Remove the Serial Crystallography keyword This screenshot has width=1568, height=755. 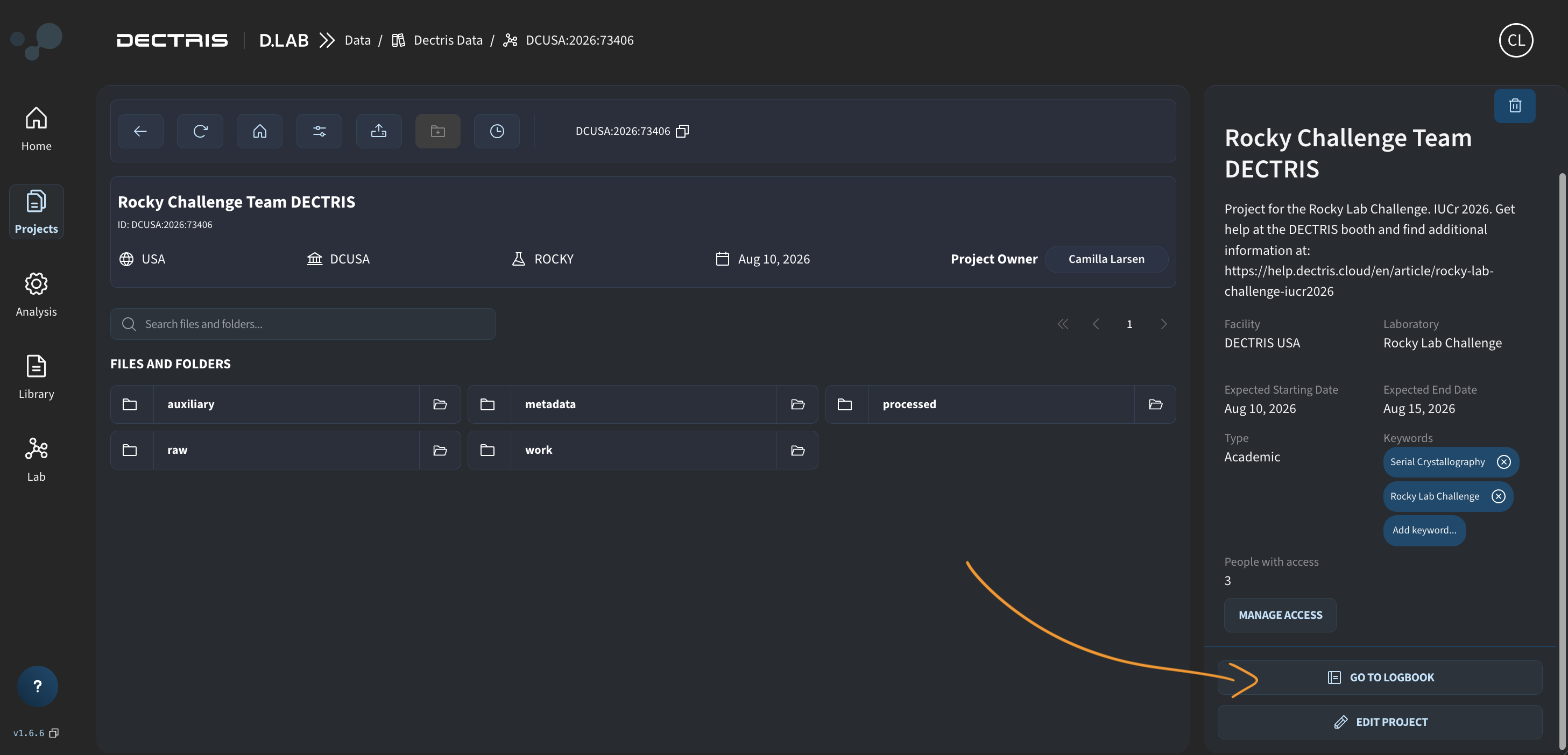click(x=1503, y=462)
